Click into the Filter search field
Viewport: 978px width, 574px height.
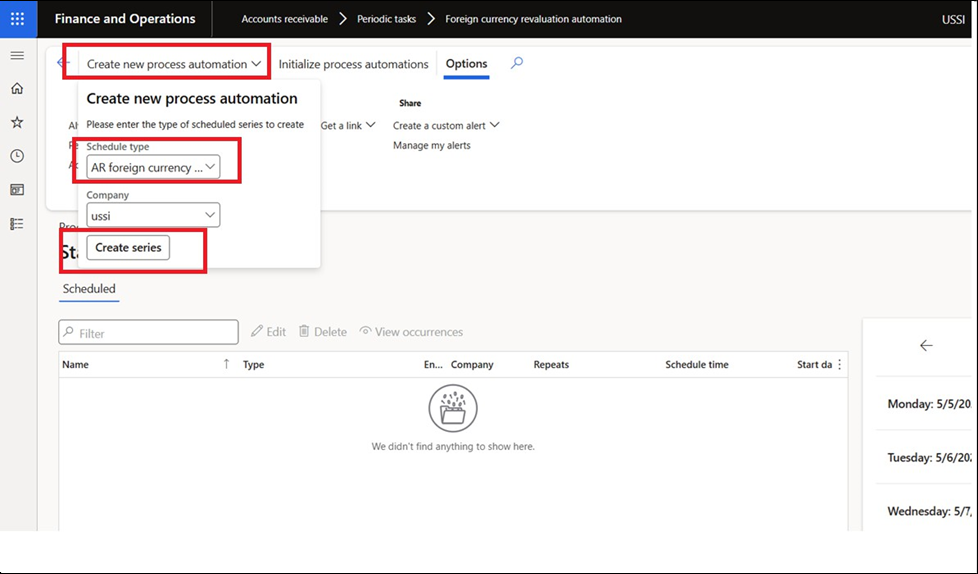click(x=150, y=333)
